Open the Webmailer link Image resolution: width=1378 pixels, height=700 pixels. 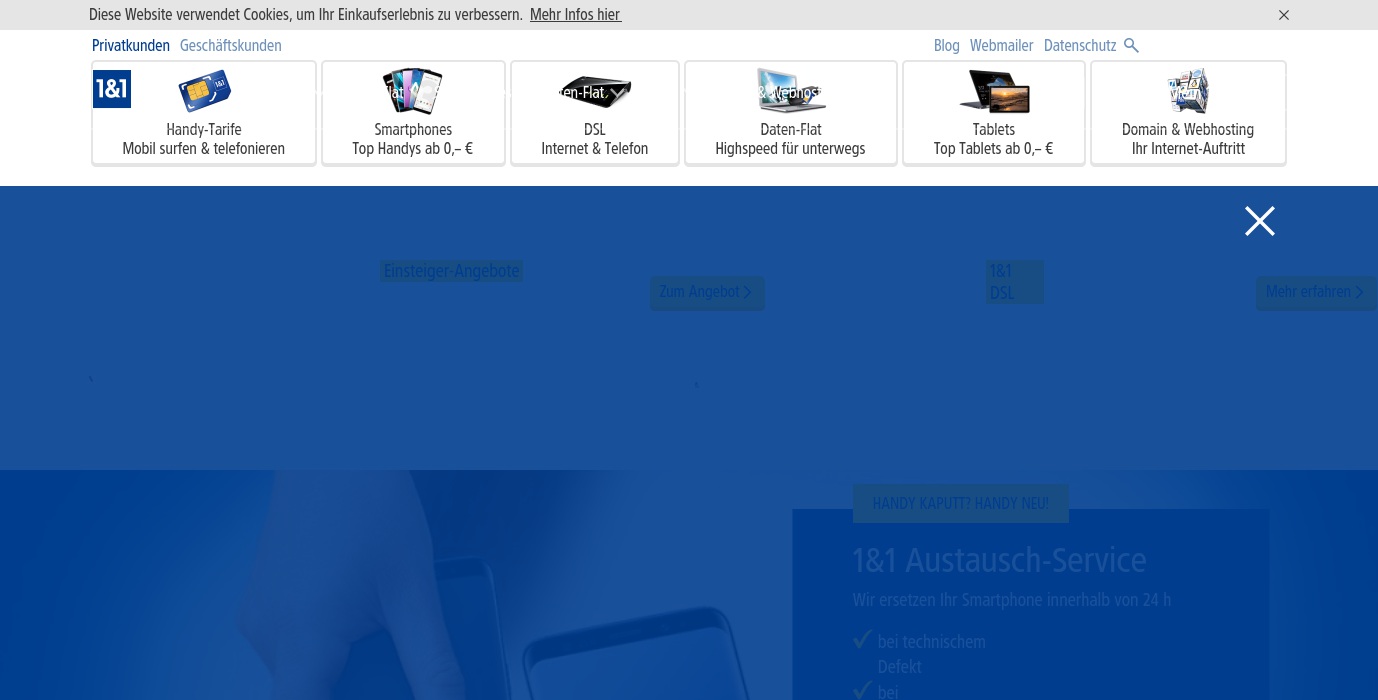click(x=1001, y=45)
